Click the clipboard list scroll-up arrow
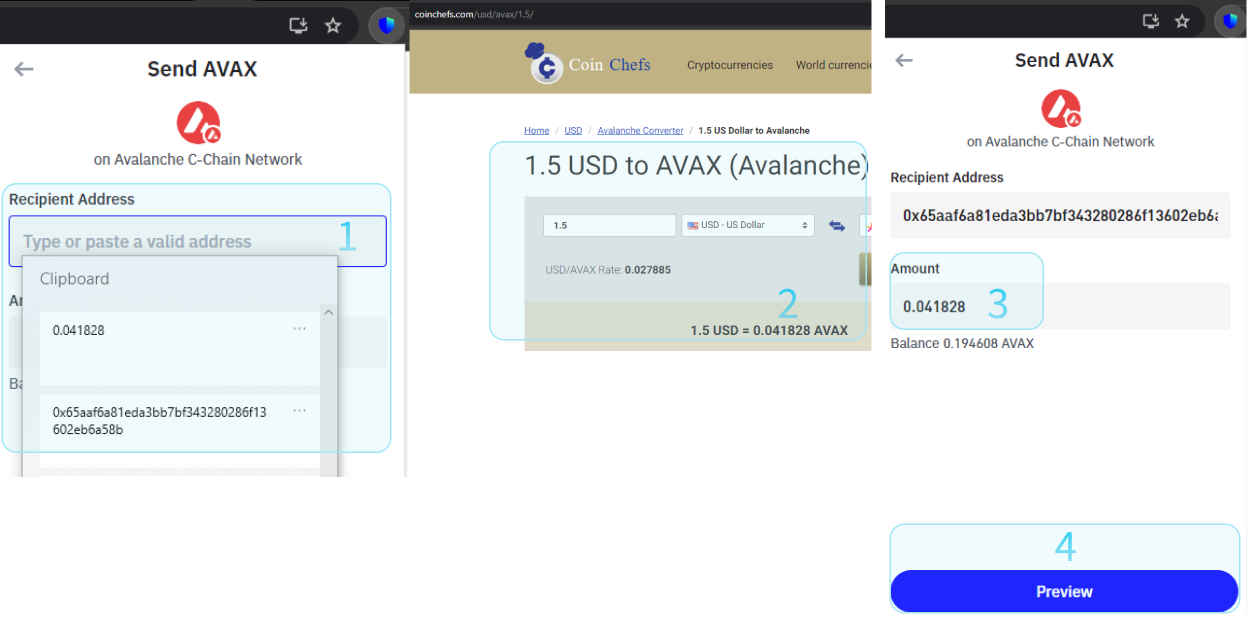The image size is (1247, 620). pyautogui.click(x=328, y=312)
